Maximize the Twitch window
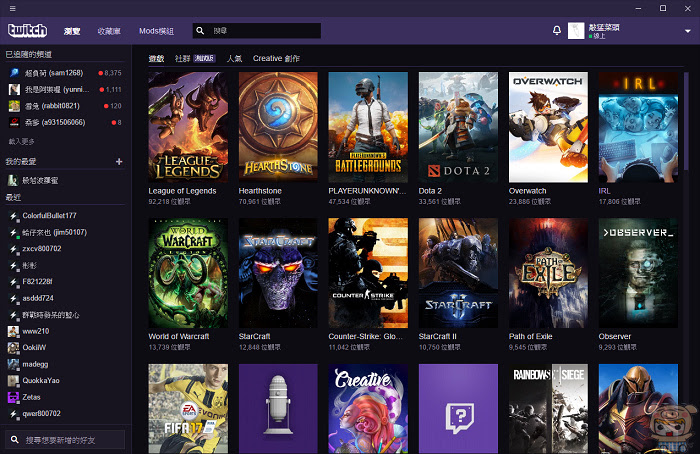The height and width of the screenshot is (454, 700). (663, 8)
